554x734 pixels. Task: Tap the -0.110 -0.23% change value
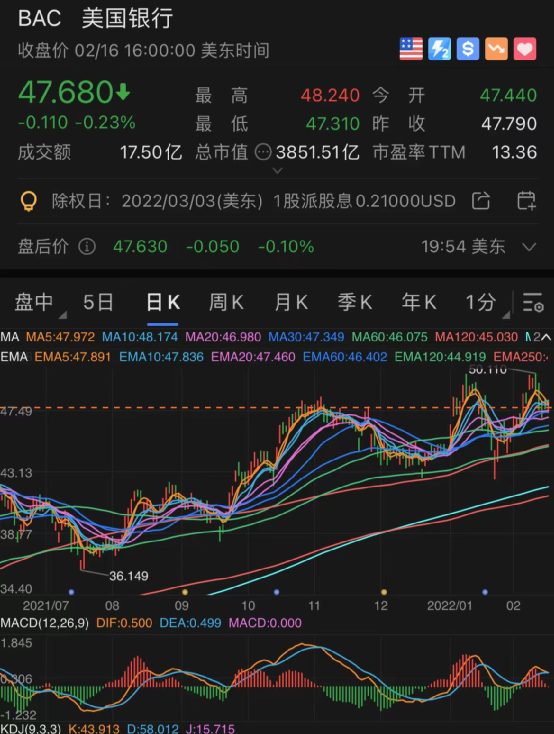pos(77,123)
